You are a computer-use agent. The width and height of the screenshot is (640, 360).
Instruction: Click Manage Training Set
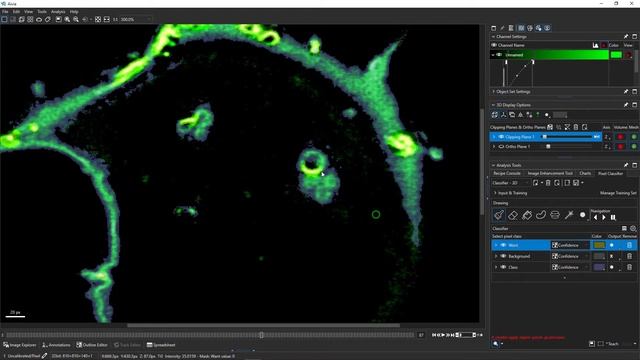point(618,193)
